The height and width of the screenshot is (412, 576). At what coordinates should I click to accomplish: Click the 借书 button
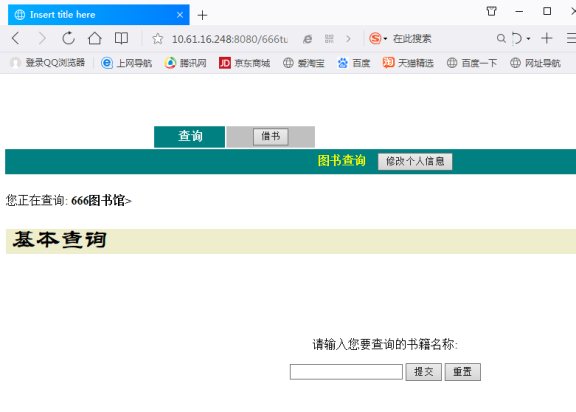pyautogui.click(x=271, y=137)
